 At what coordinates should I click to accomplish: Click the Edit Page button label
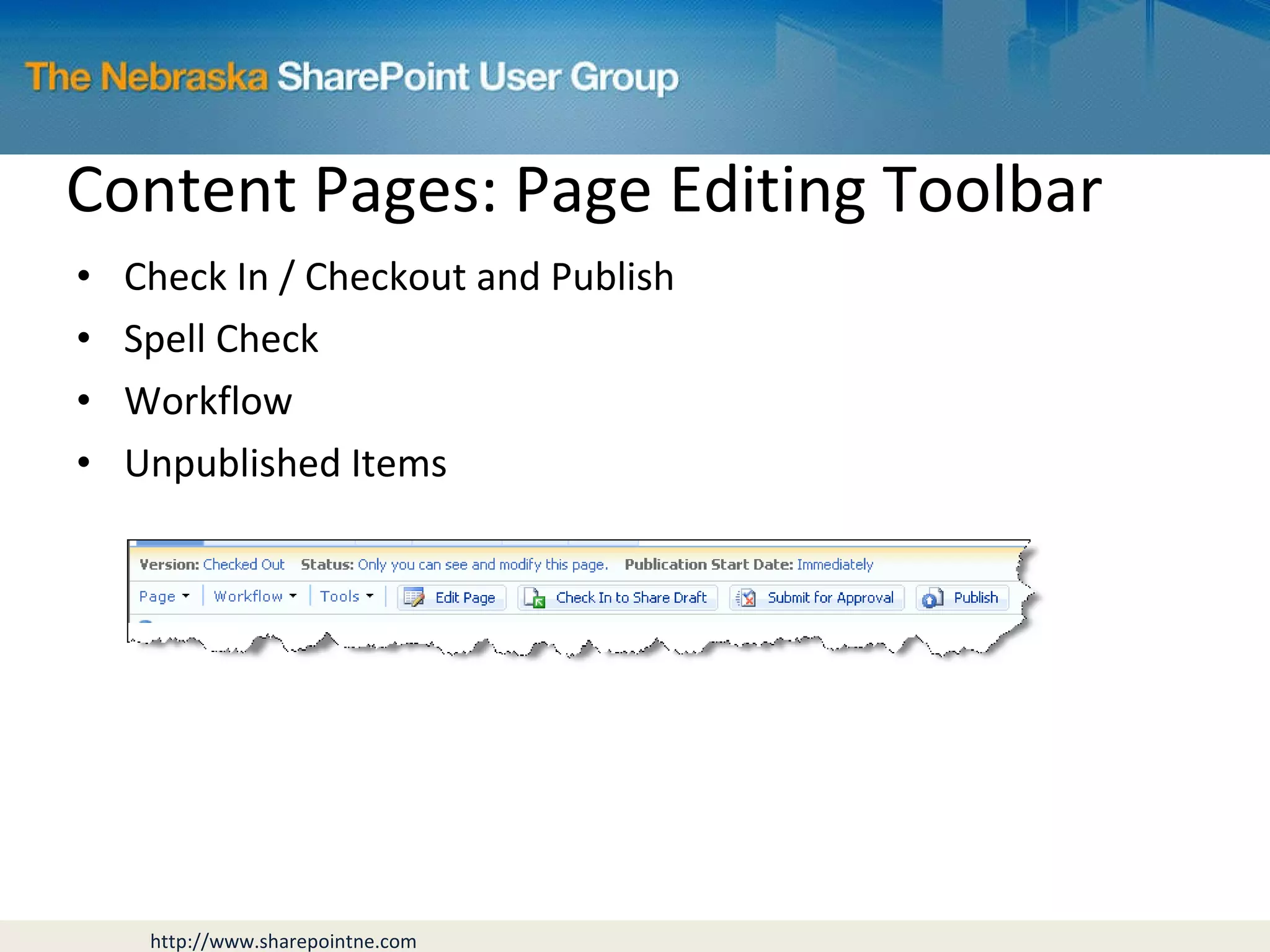[465, 598]
